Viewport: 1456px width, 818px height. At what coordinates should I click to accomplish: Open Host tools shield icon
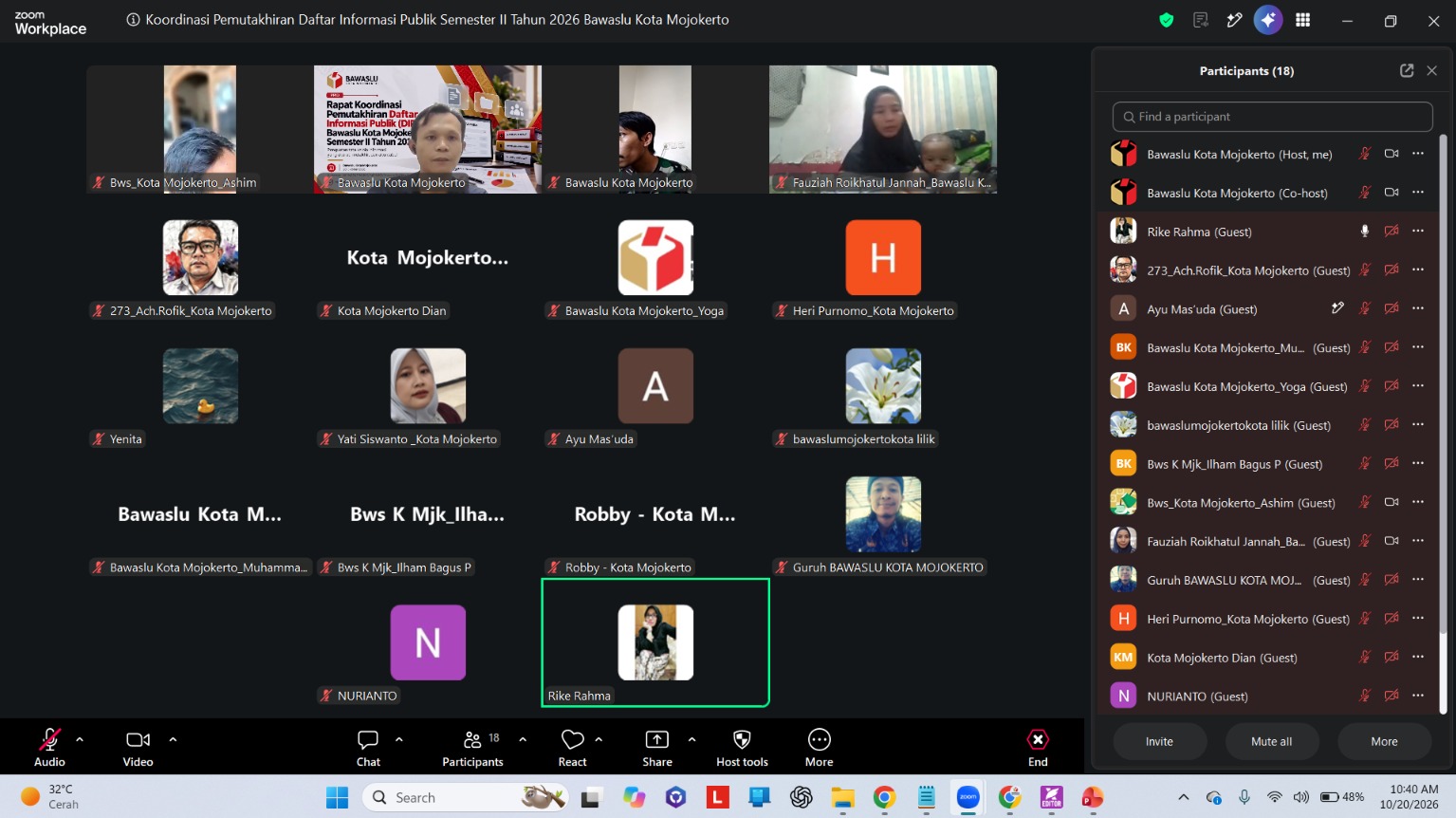[x=742, y=739]
